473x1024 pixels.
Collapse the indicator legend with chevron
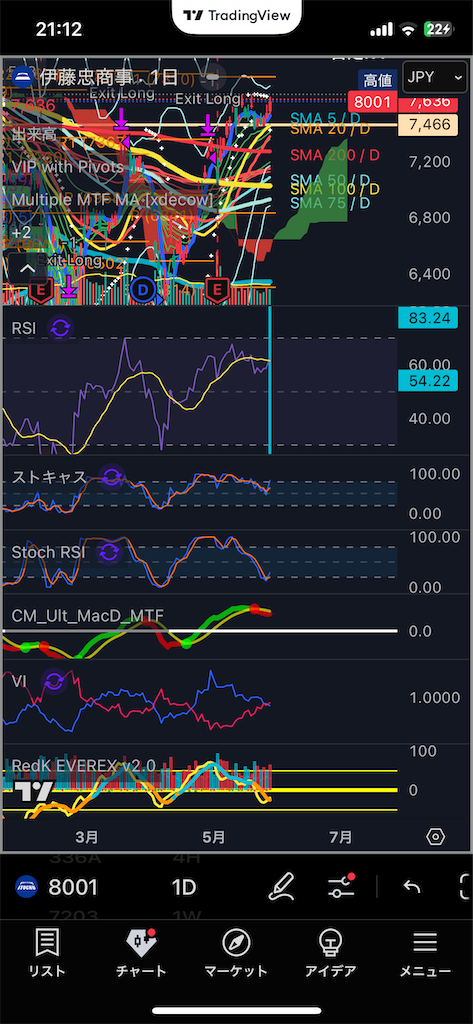click(27, 268)
